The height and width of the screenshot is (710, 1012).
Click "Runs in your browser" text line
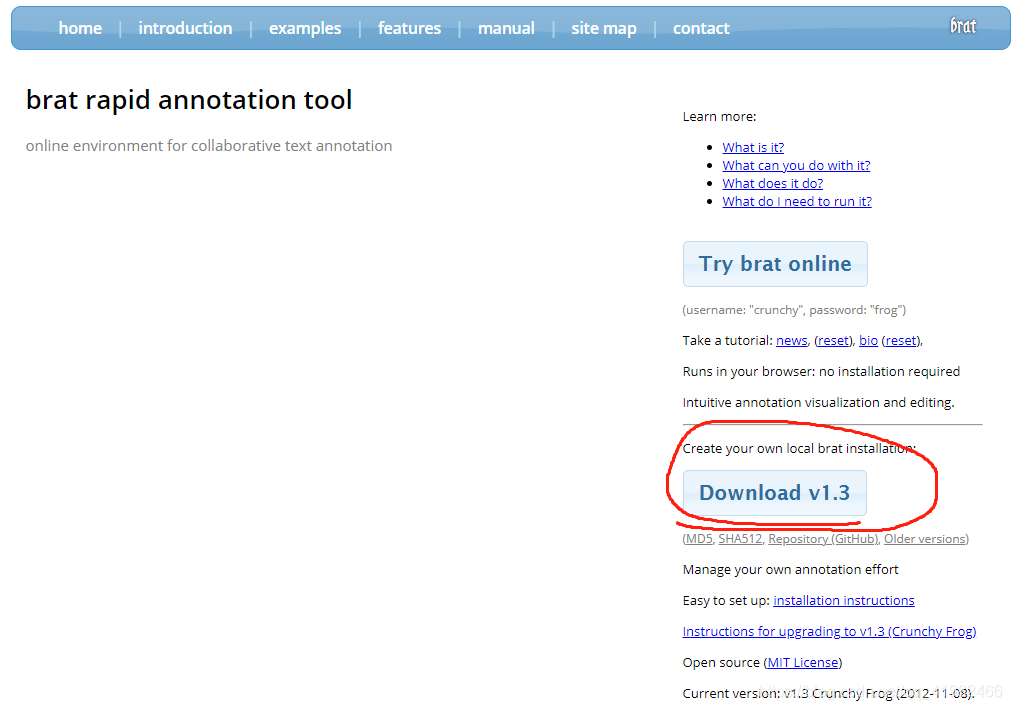pos(821,371)
